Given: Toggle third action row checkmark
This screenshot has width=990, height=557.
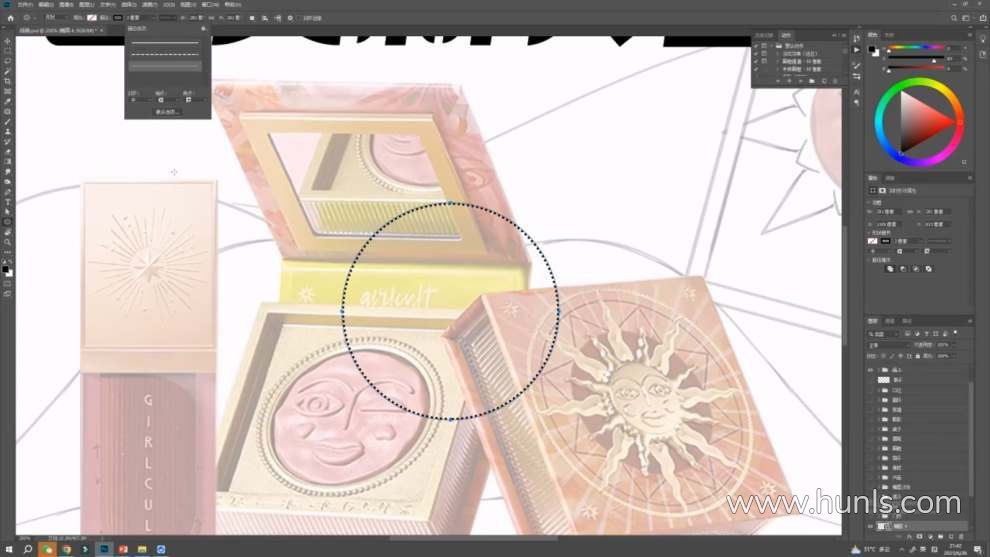Looking at the screenshot, I should pos(756,61).
